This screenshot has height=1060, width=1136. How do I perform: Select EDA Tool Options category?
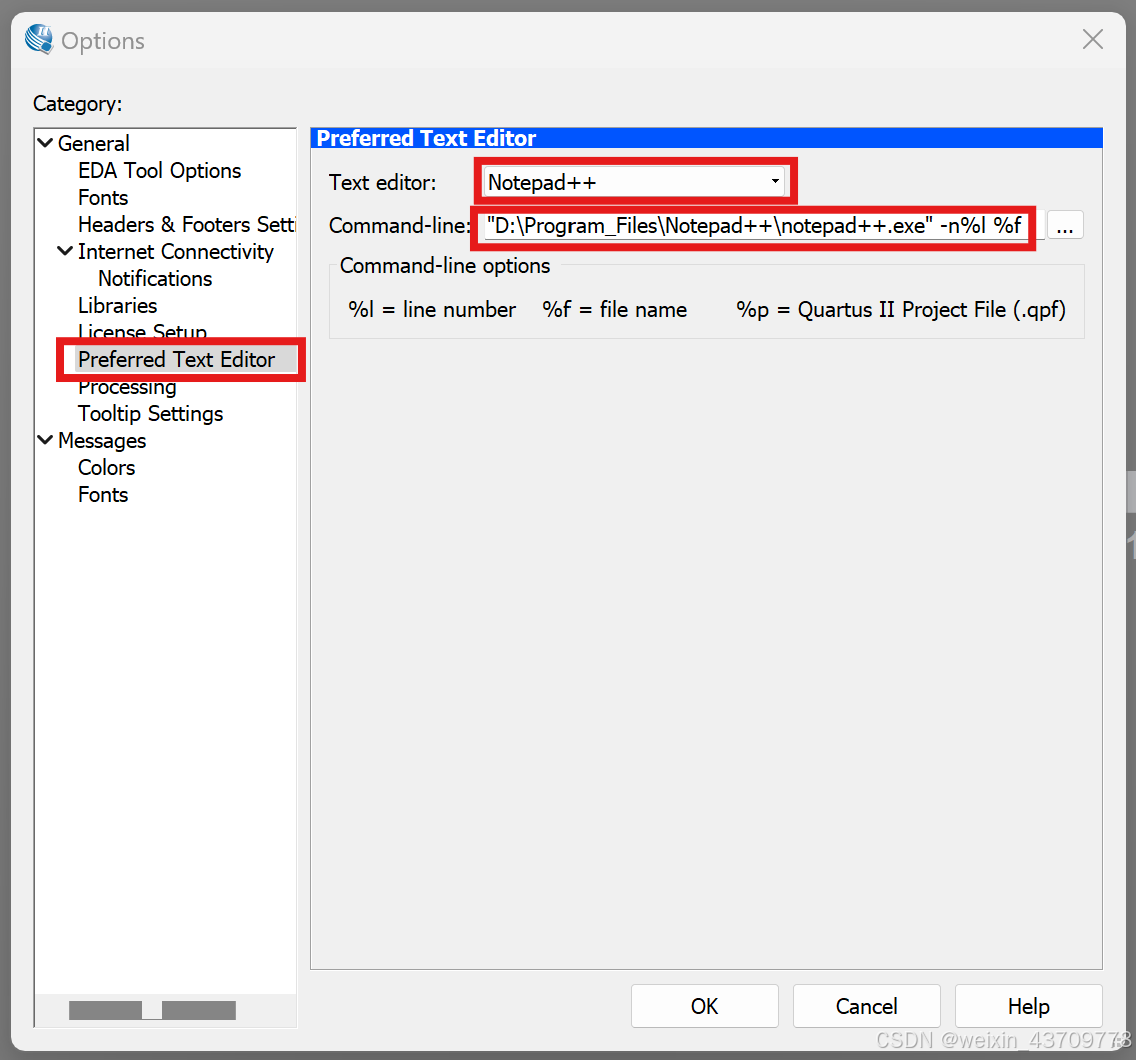pos(159,170)
